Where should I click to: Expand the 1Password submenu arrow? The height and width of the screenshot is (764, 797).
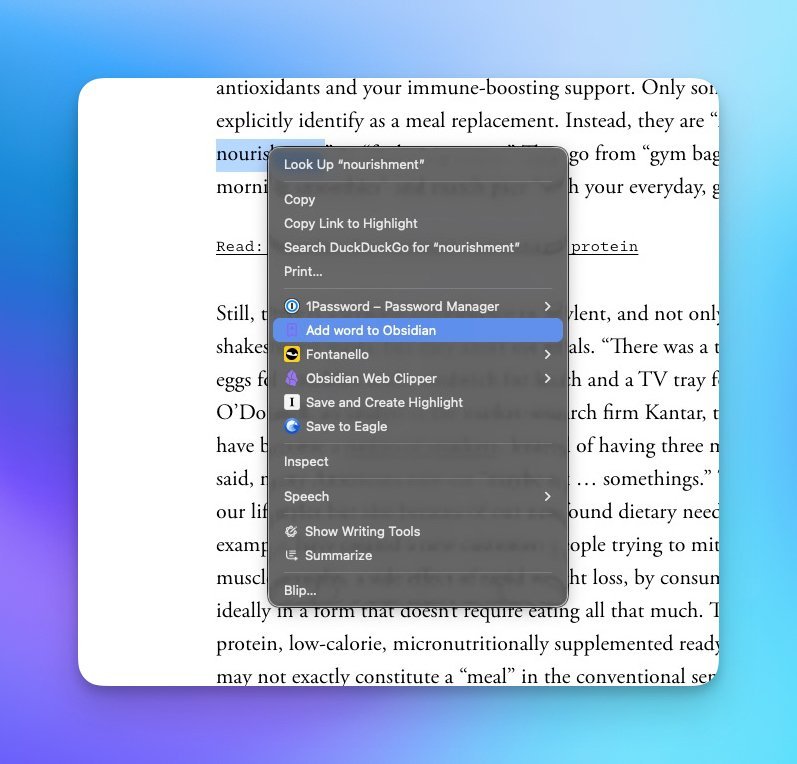tap(547, 306)
